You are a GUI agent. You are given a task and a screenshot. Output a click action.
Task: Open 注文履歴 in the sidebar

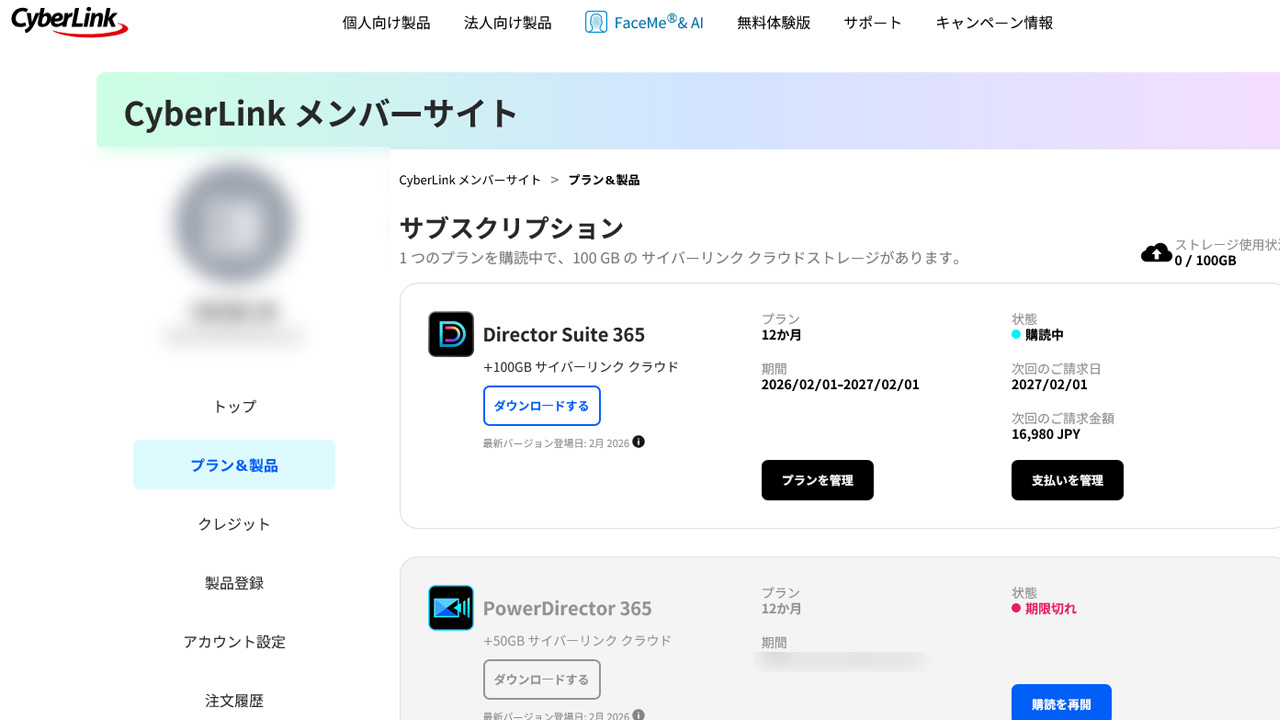(x=234, y=700)
